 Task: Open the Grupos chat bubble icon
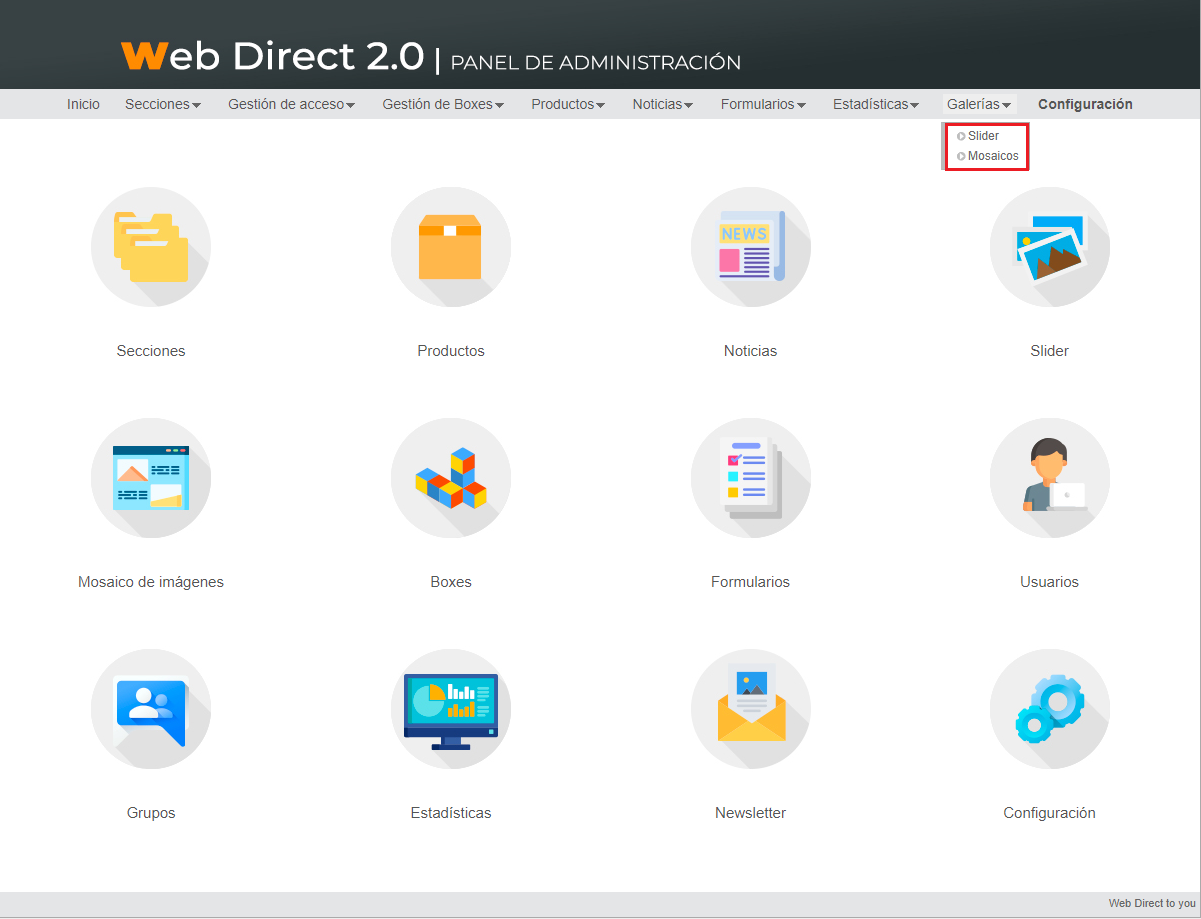click(x=151, y=710)
